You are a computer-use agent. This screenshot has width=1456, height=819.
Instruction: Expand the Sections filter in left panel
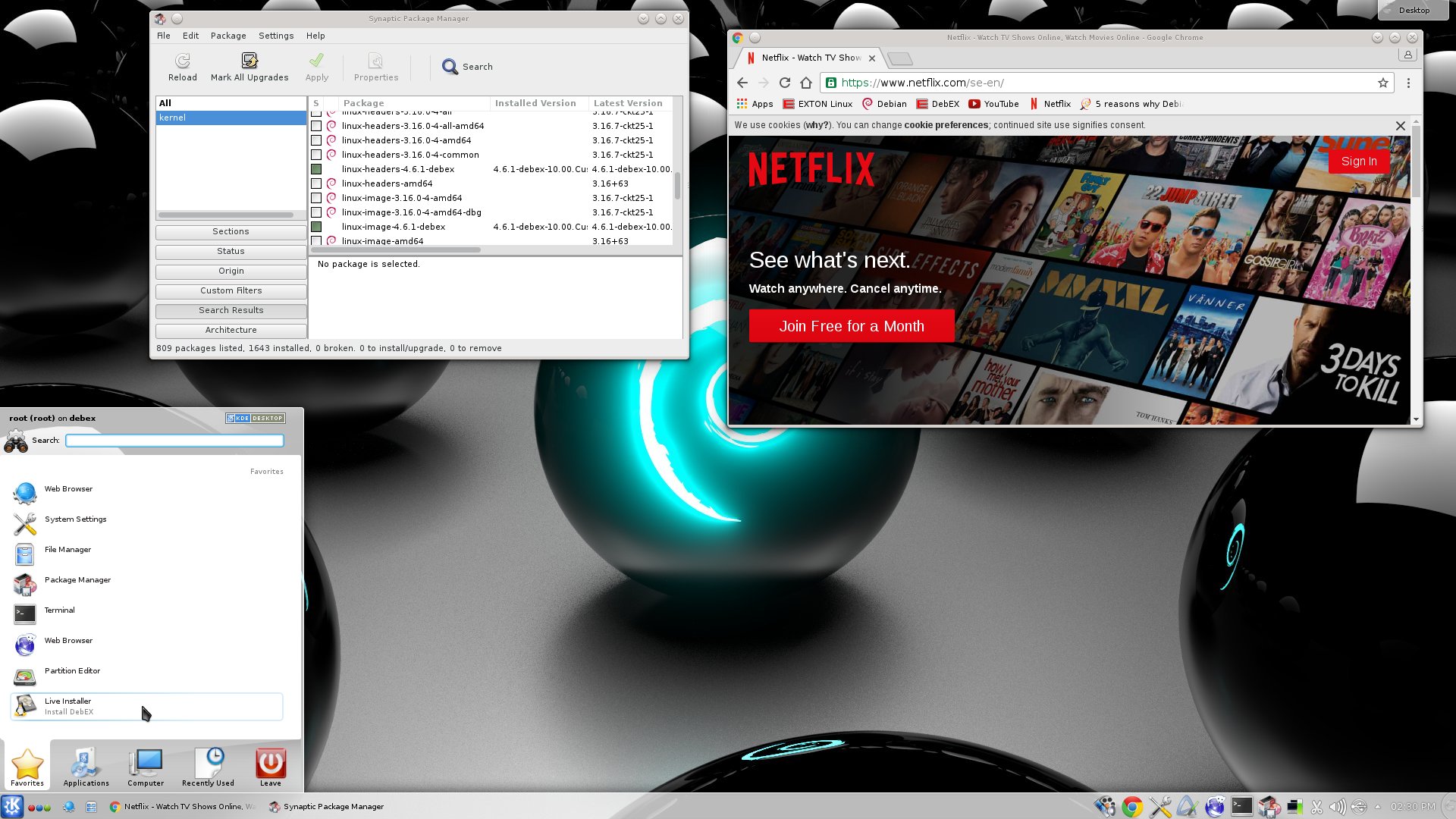(x=231, y=231)
